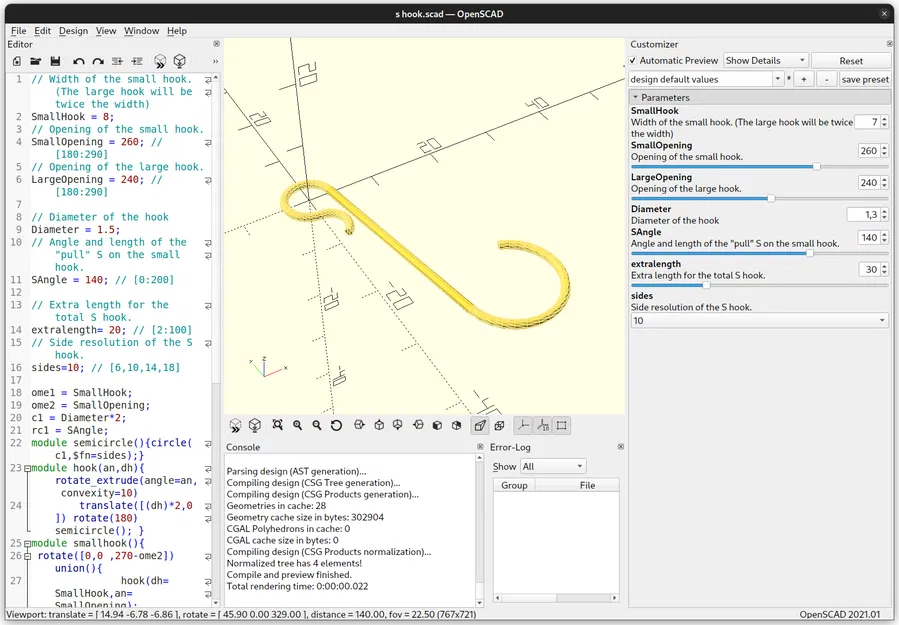The height and width of the screenshot is (625, 899).
Task: Click the Reset View icon in the viewport toolbar
Action: point(337,424)
